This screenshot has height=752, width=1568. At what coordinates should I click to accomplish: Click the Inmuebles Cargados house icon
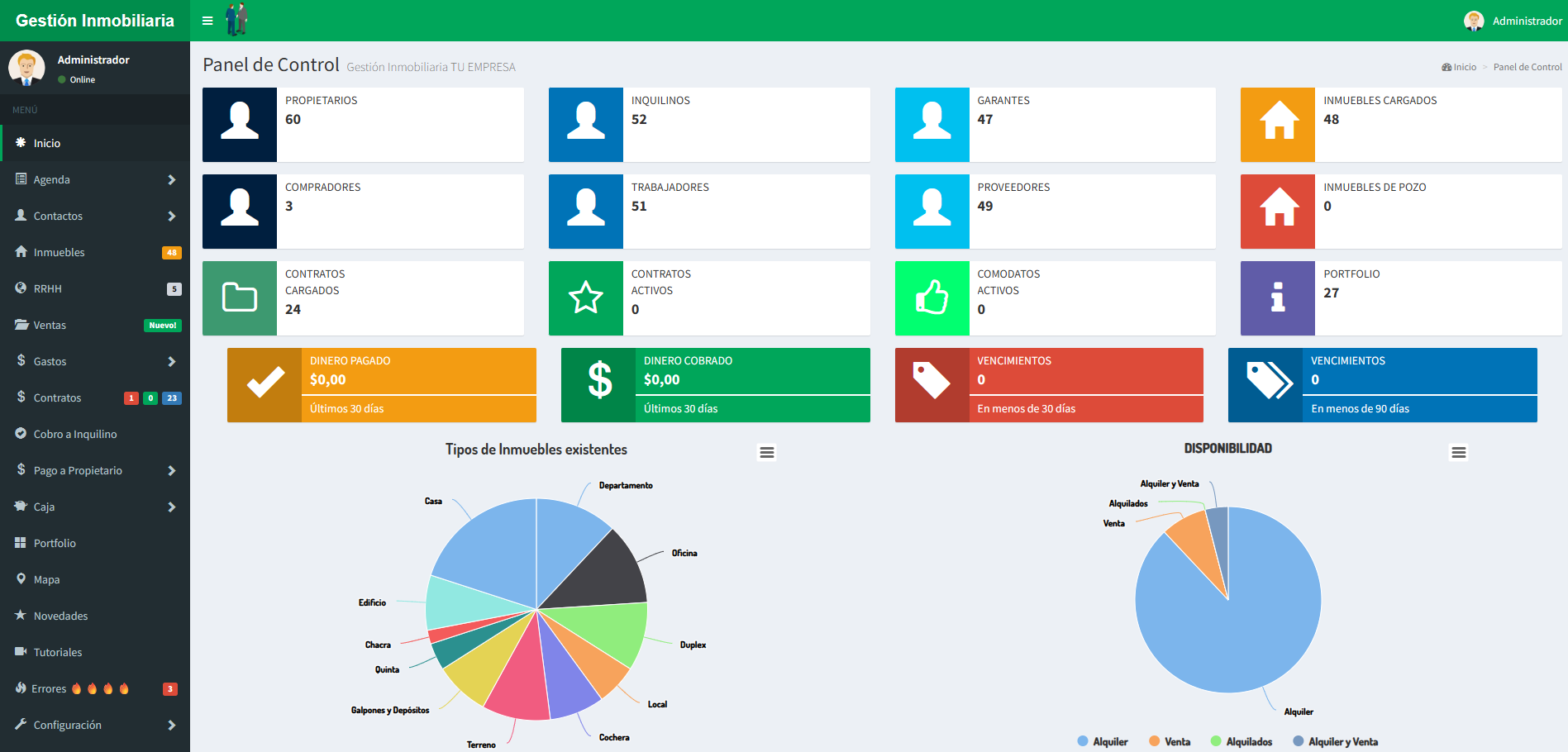[1278, 125]
